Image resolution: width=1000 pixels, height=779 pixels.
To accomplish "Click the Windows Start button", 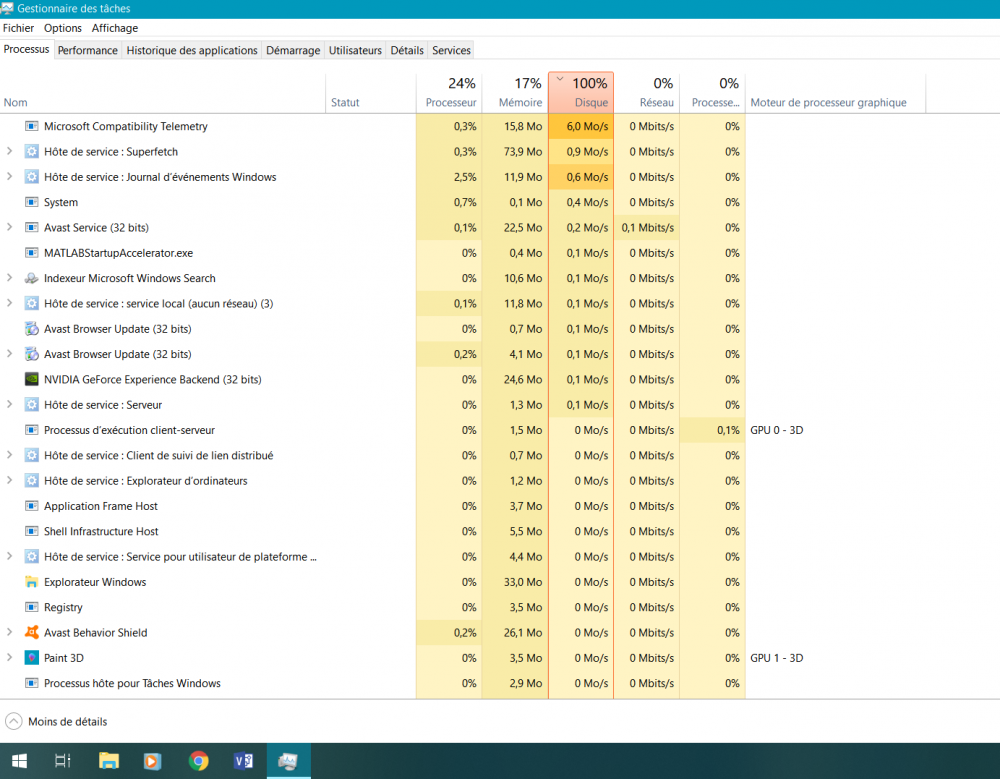I will (19, 761).
